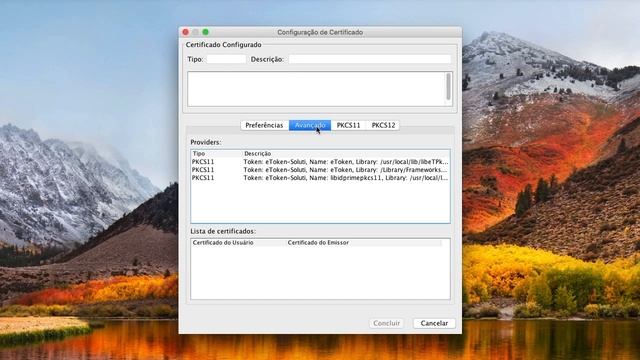The height and width of the screenshot is (360, 640).
Task: Click the Descrição input field
Action: 370,59
